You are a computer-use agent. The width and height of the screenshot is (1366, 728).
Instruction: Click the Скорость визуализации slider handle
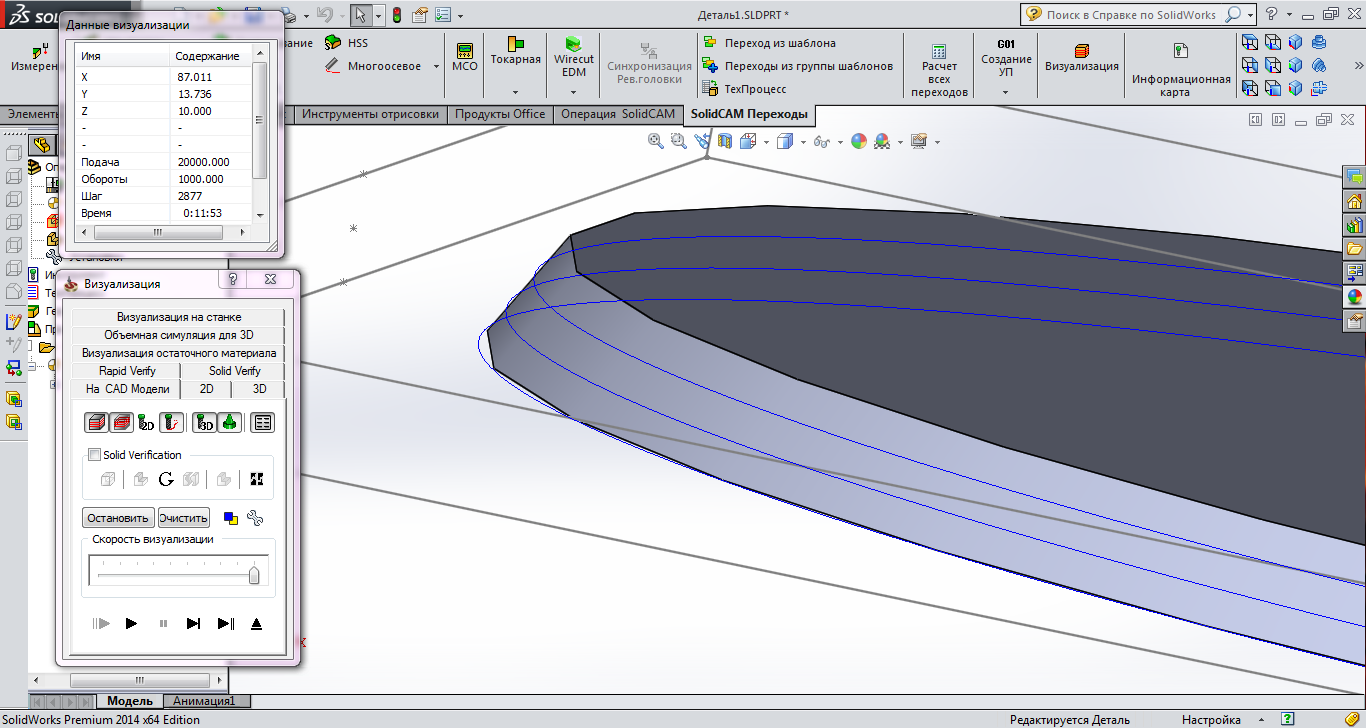tap(254, 574)
